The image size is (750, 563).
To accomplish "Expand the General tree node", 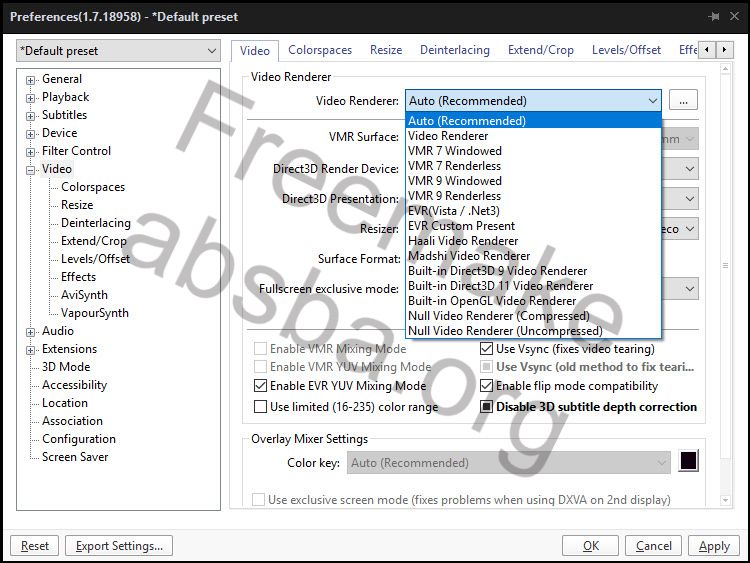I will (31, 80).
